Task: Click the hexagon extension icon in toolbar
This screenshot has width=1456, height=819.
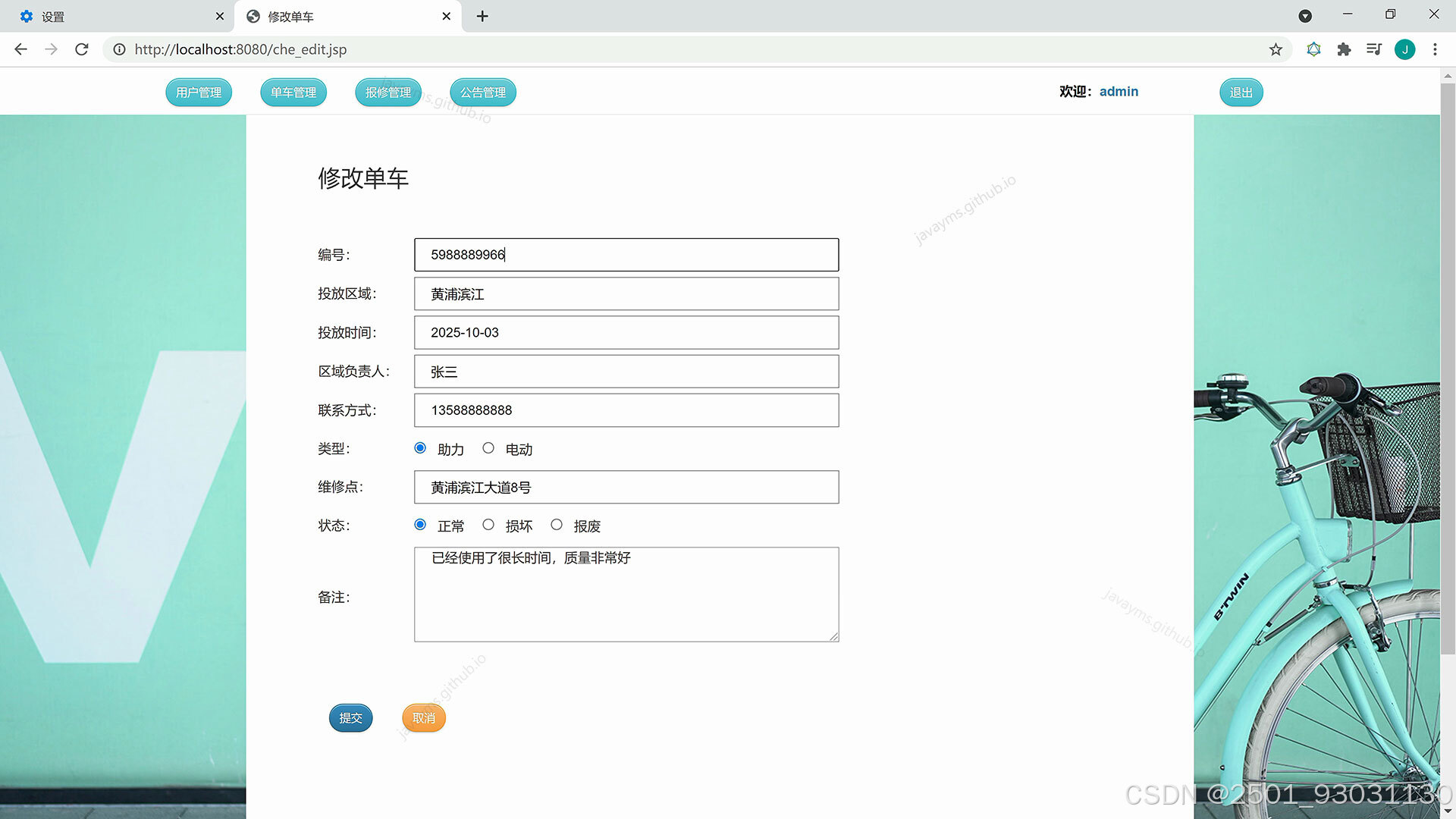Action: [1313, 49]
